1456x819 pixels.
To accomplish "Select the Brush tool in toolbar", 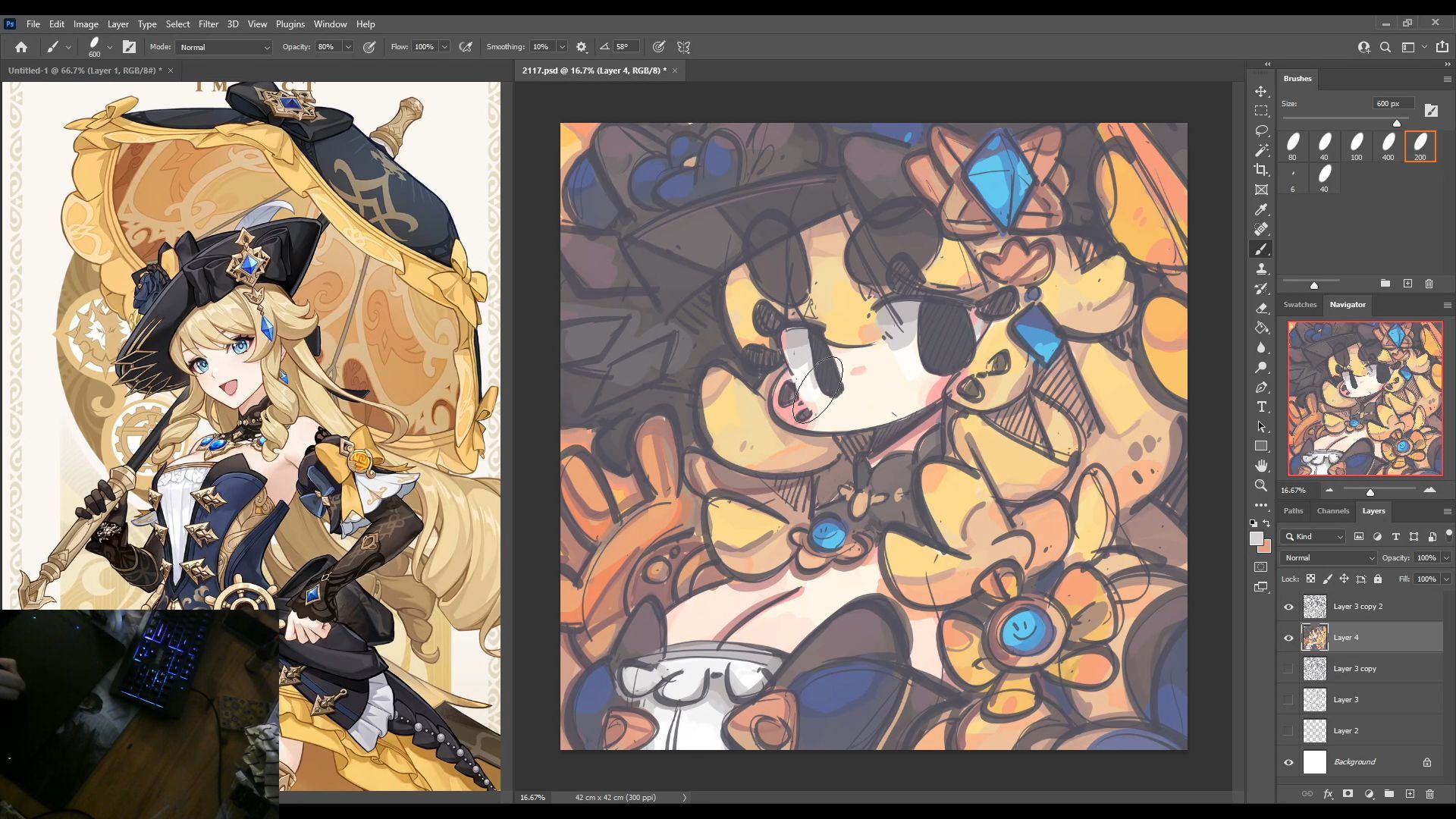I will (x=1261, y=249).
